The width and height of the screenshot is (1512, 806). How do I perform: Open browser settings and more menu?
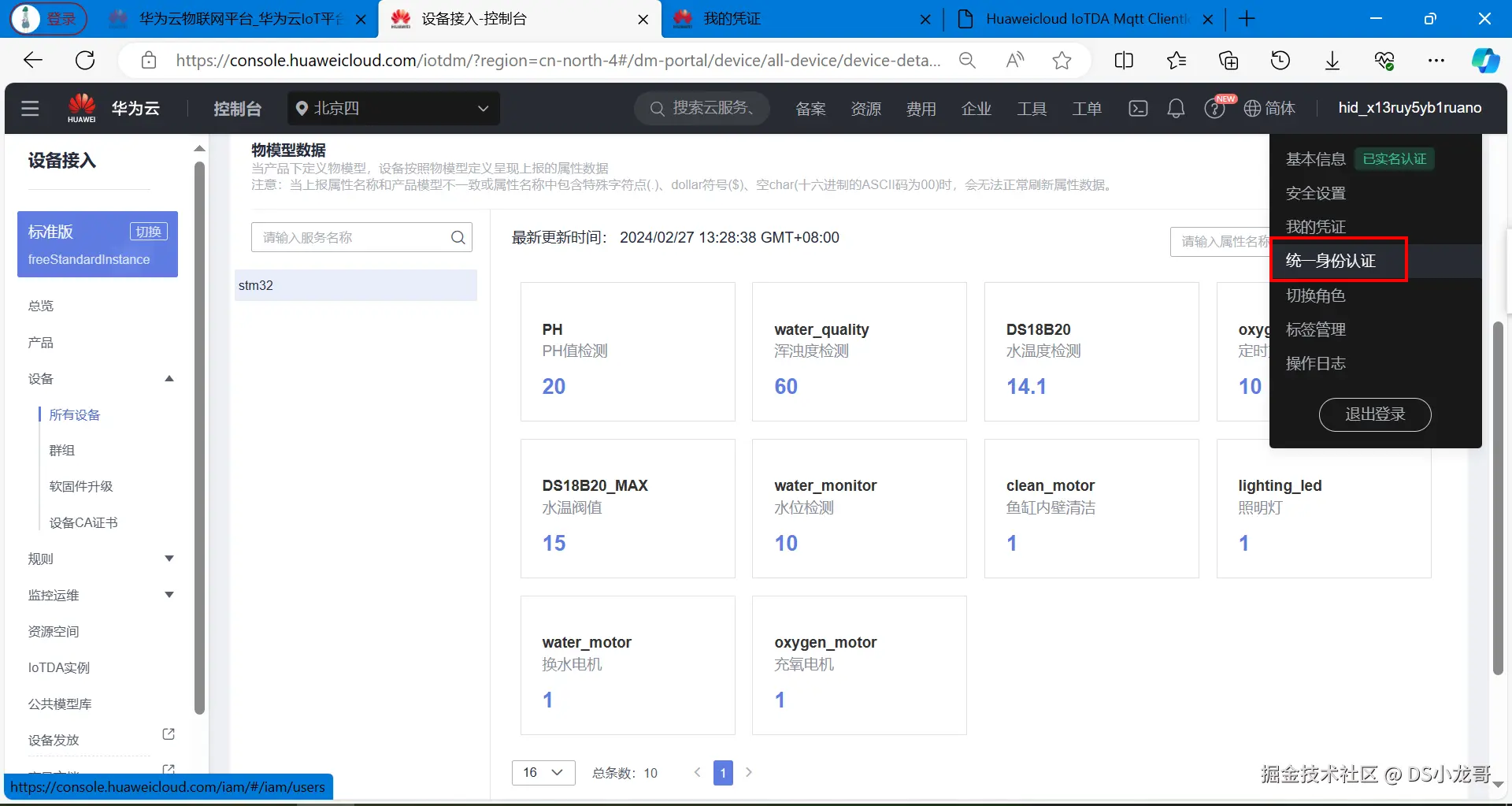(1436, 60)
